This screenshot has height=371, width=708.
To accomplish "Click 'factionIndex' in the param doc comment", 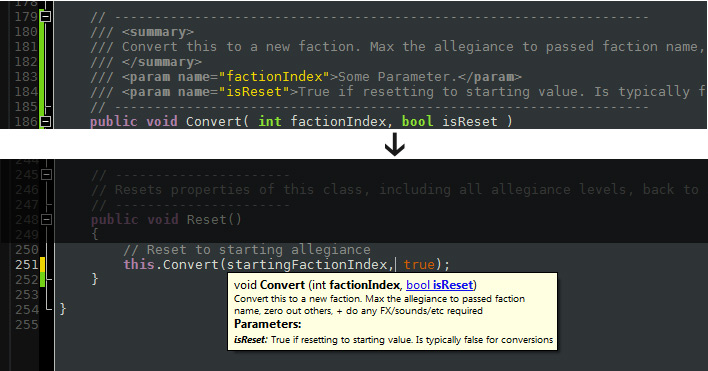I will pos(274,77).
